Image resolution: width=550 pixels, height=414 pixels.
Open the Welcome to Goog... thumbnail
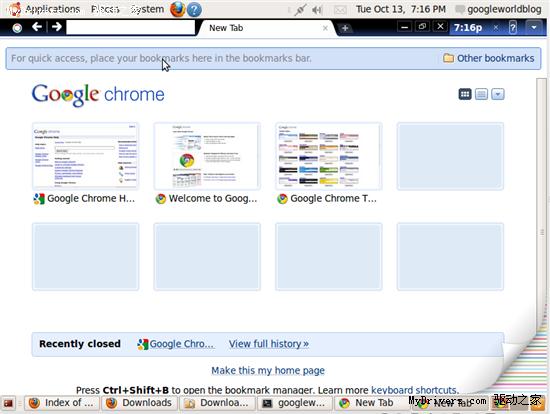tap(207, 156)
